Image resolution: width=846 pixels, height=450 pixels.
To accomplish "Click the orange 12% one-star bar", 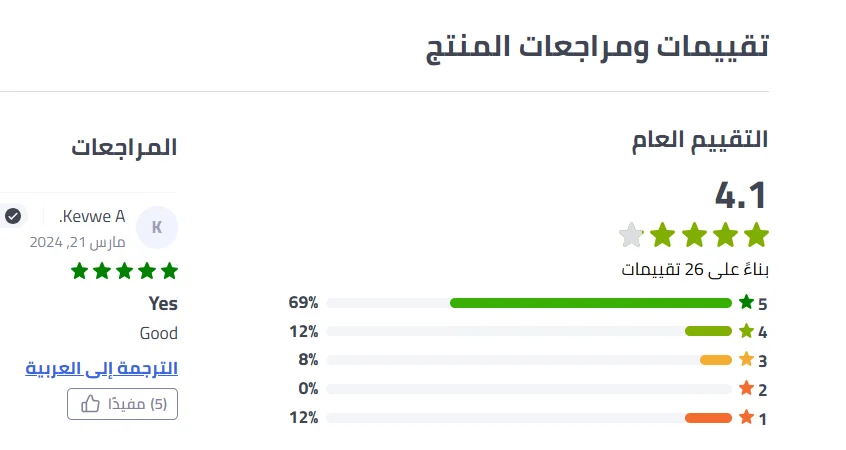I will 708,418.
